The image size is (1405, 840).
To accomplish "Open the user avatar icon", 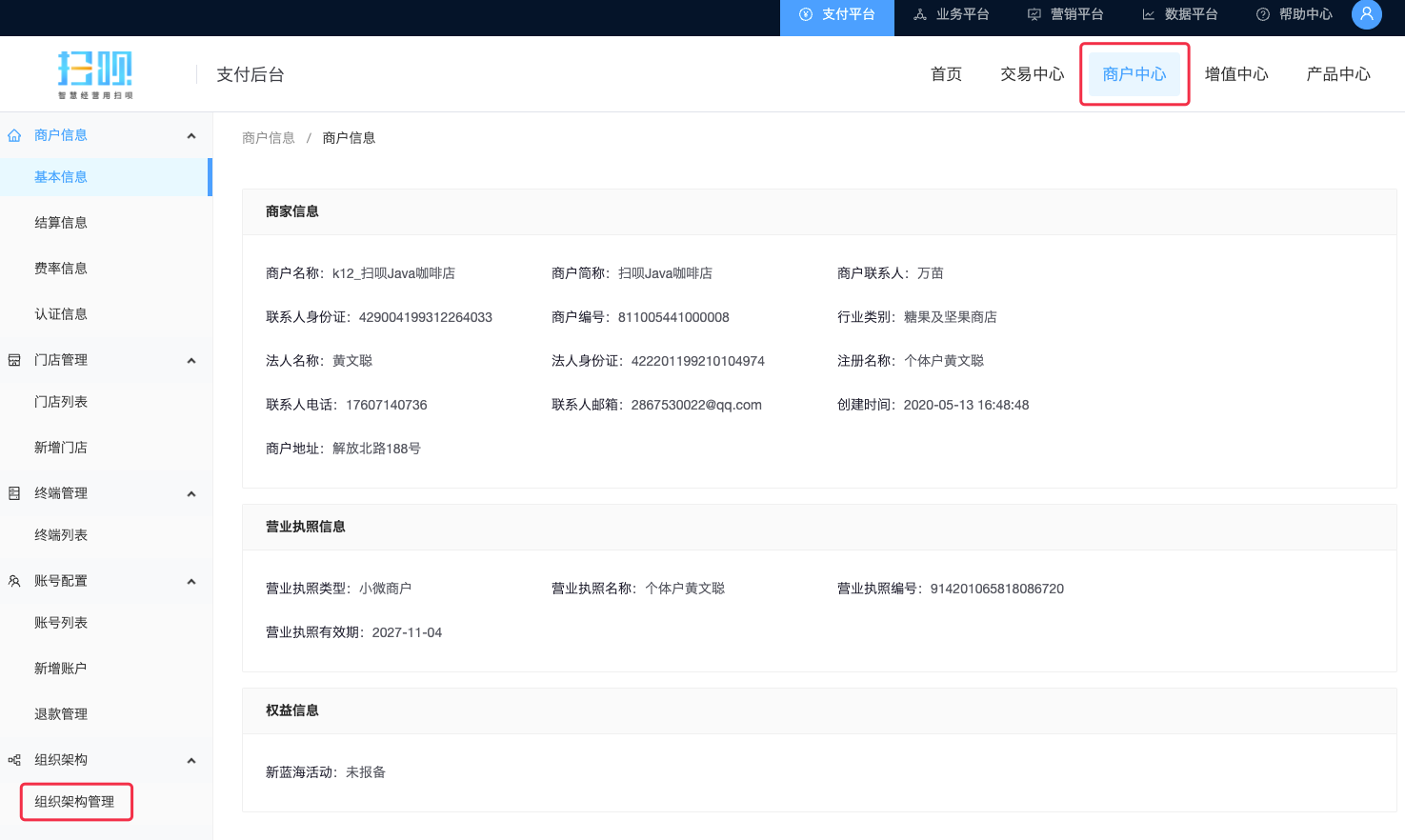I will pos(1366,14).
